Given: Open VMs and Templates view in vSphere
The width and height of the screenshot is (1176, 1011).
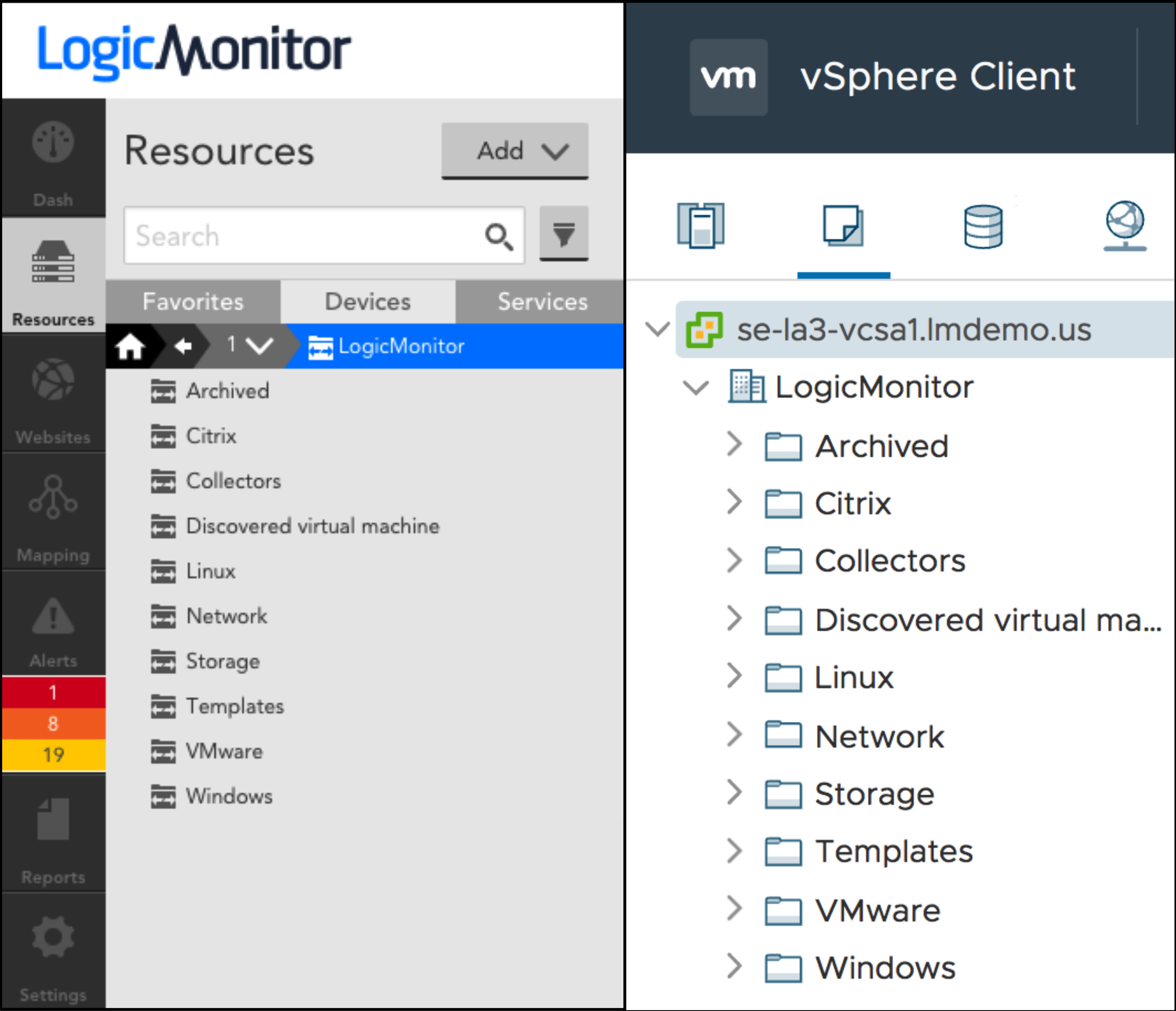Looking at the screenshot, I should pos(843,227).
